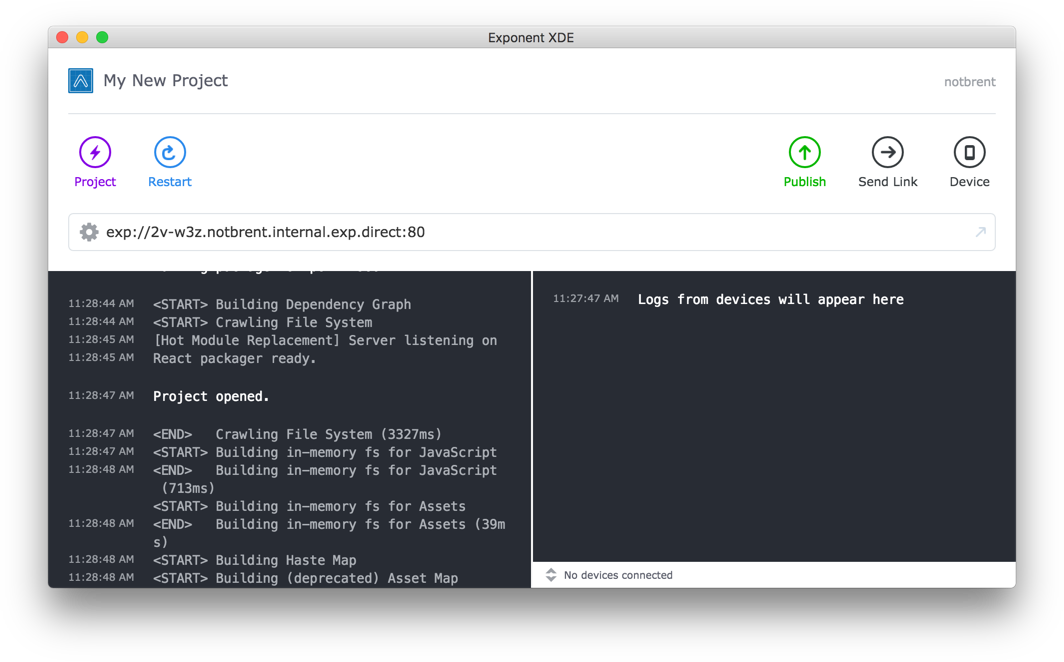Open URL settings gear icon

pos(89,232)
